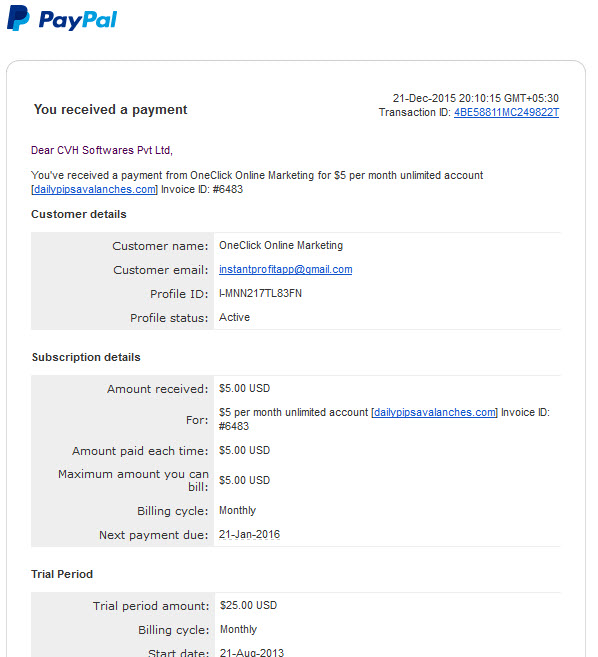Viewport: 598px width, 657px height.
Task: Click the 'You received a payment' heading
Action: 110,110
